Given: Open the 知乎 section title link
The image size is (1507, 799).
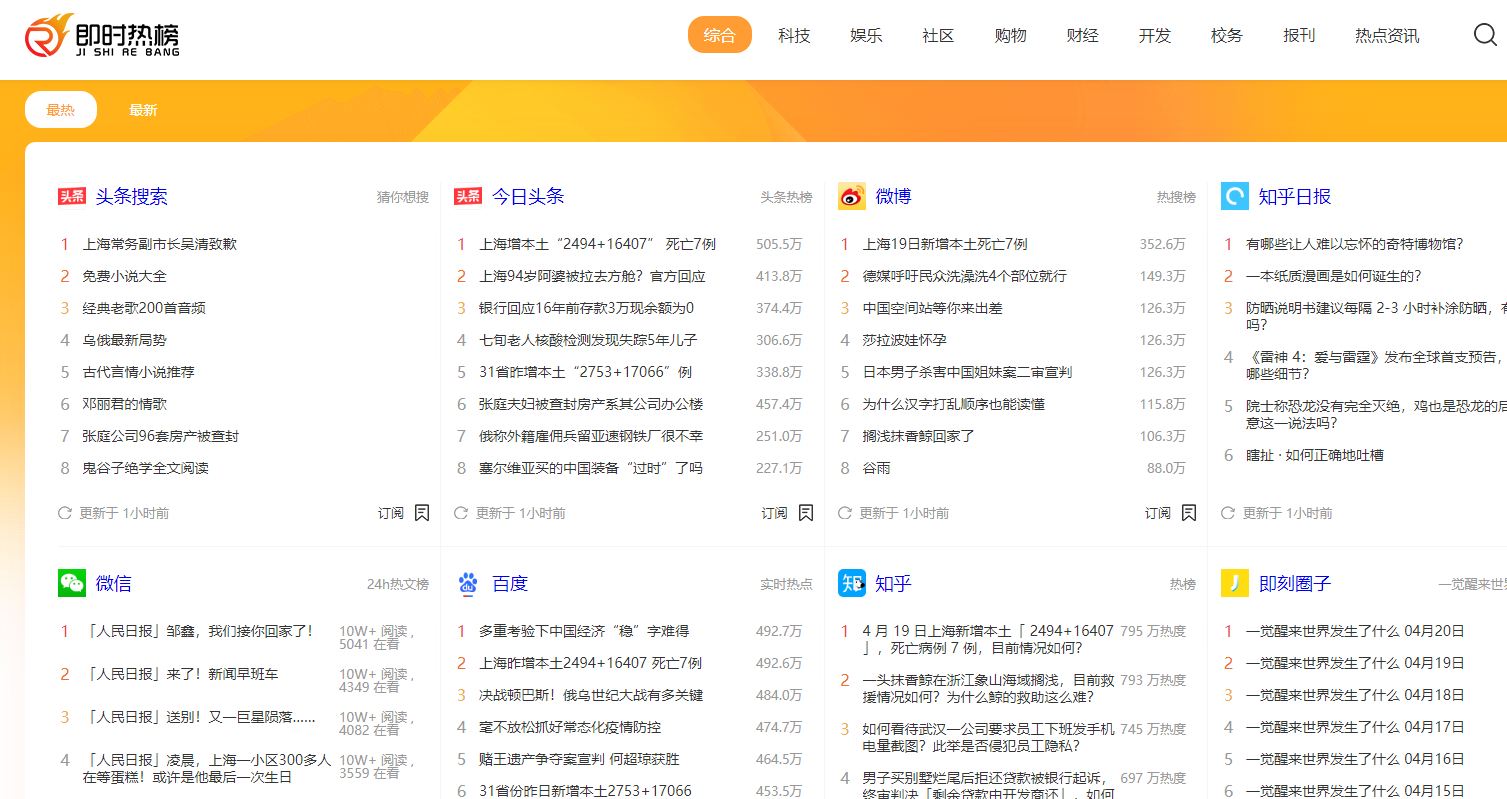Looking at the screenshot, I should pos(893,583).
